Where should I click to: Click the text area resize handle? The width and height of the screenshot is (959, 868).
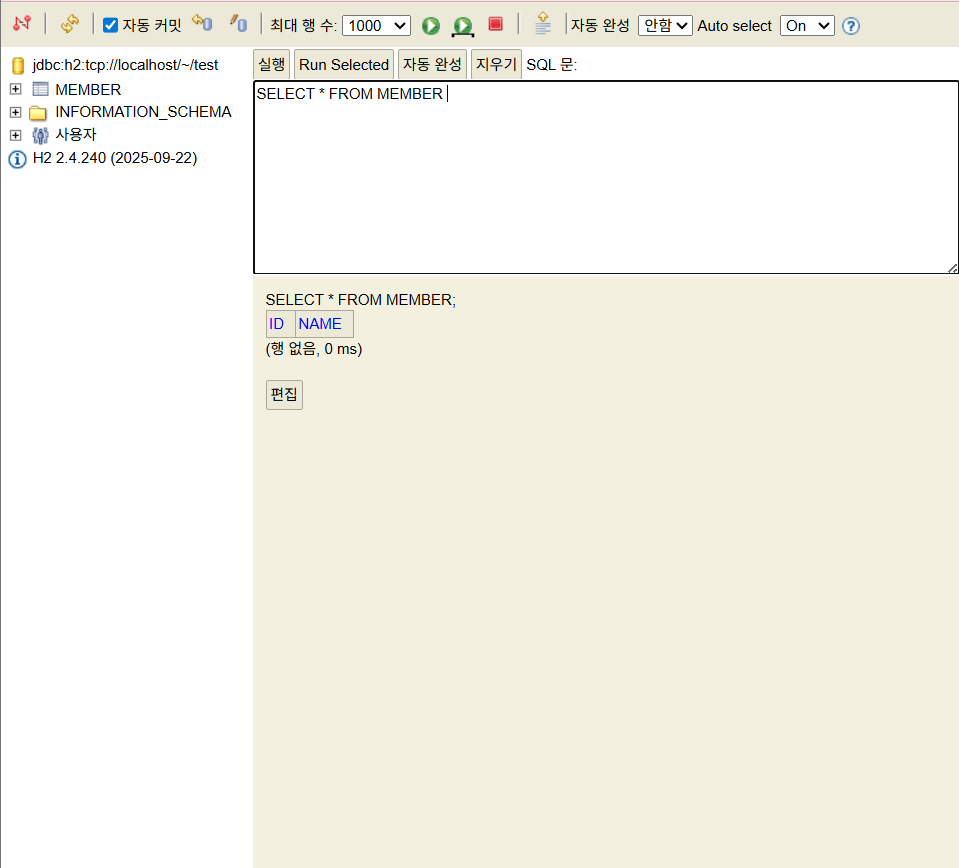[952, 268]
